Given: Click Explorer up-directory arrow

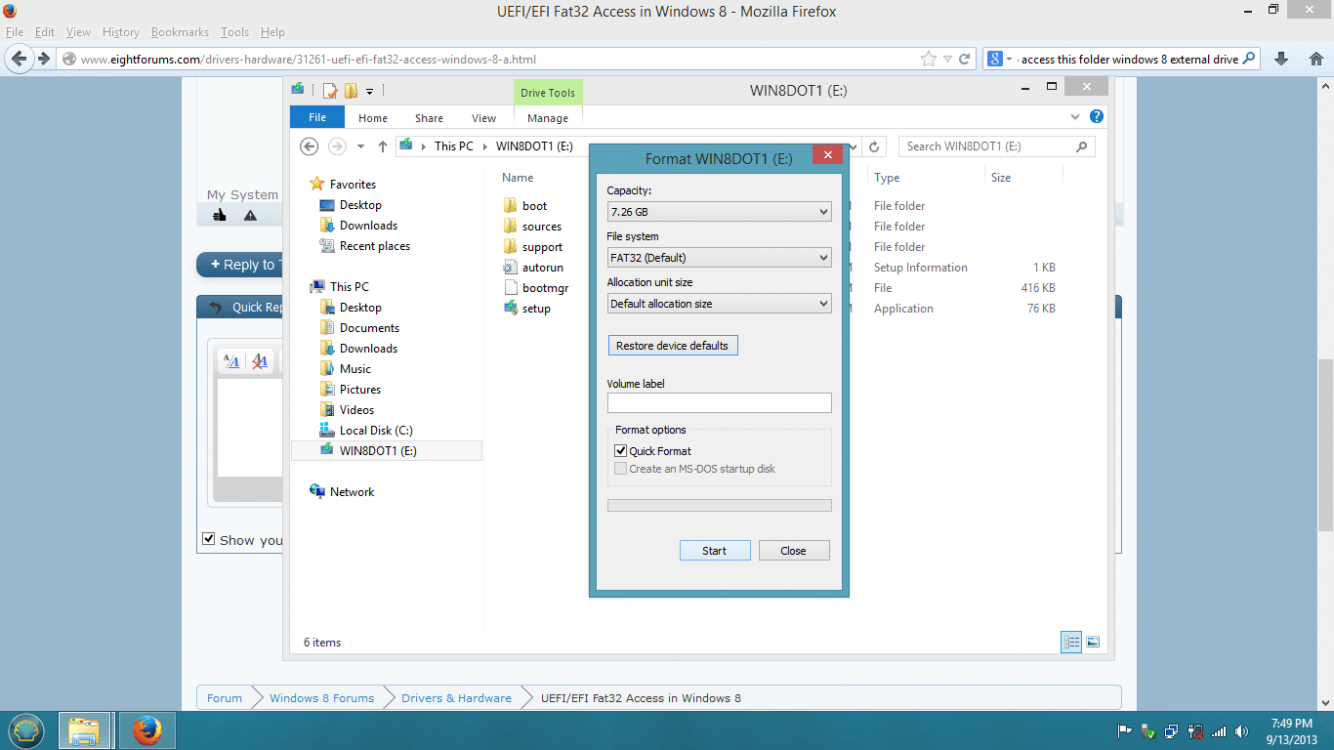Looking at the screenshot, I should 382,147.
